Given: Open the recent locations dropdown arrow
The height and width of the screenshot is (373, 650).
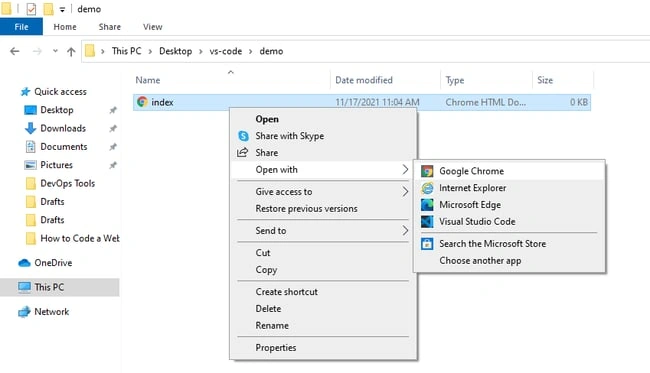Looking at the screenshot, I should [55, 51].
